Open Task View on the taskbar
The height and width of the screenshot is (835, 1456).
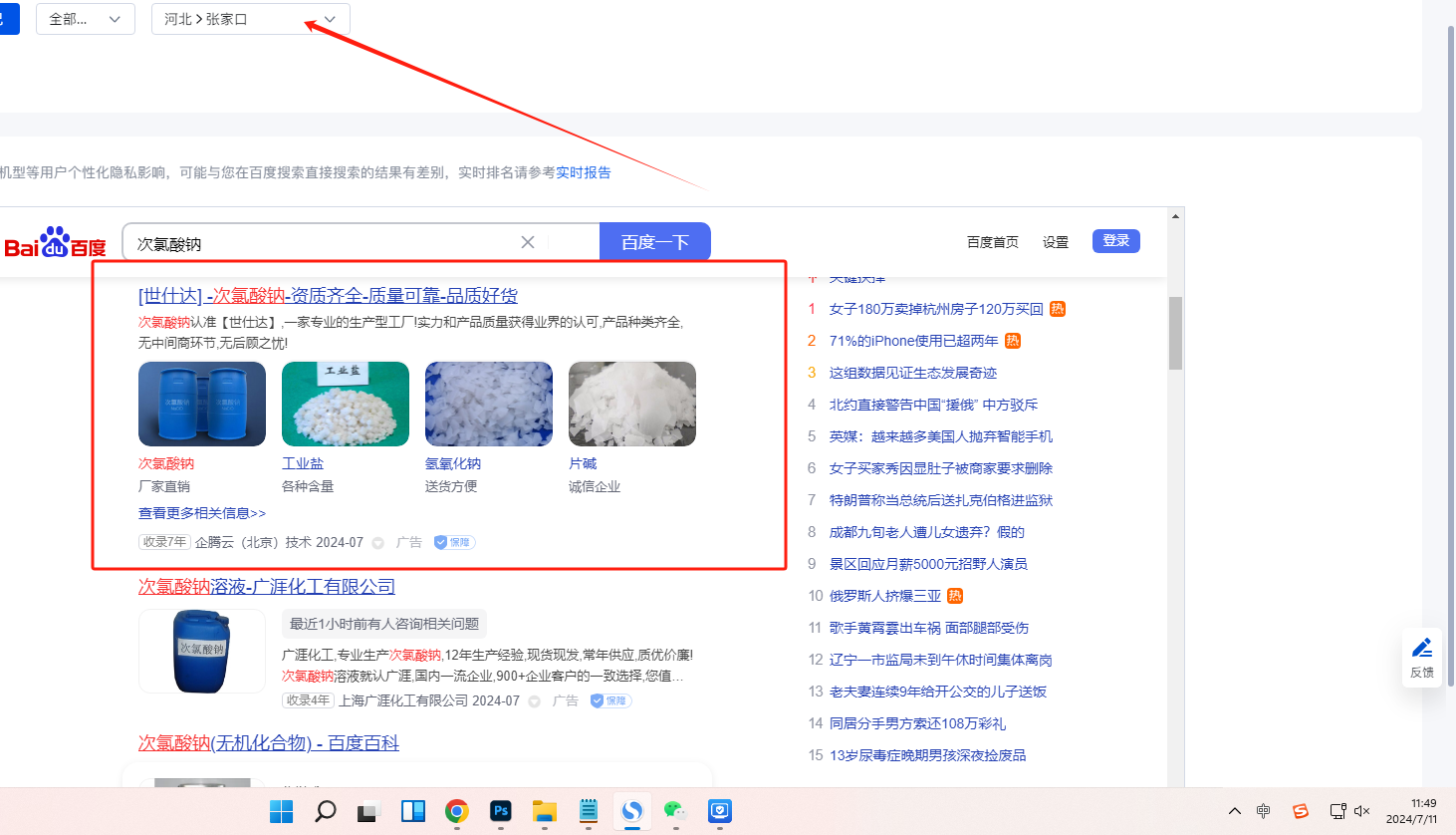369,811
